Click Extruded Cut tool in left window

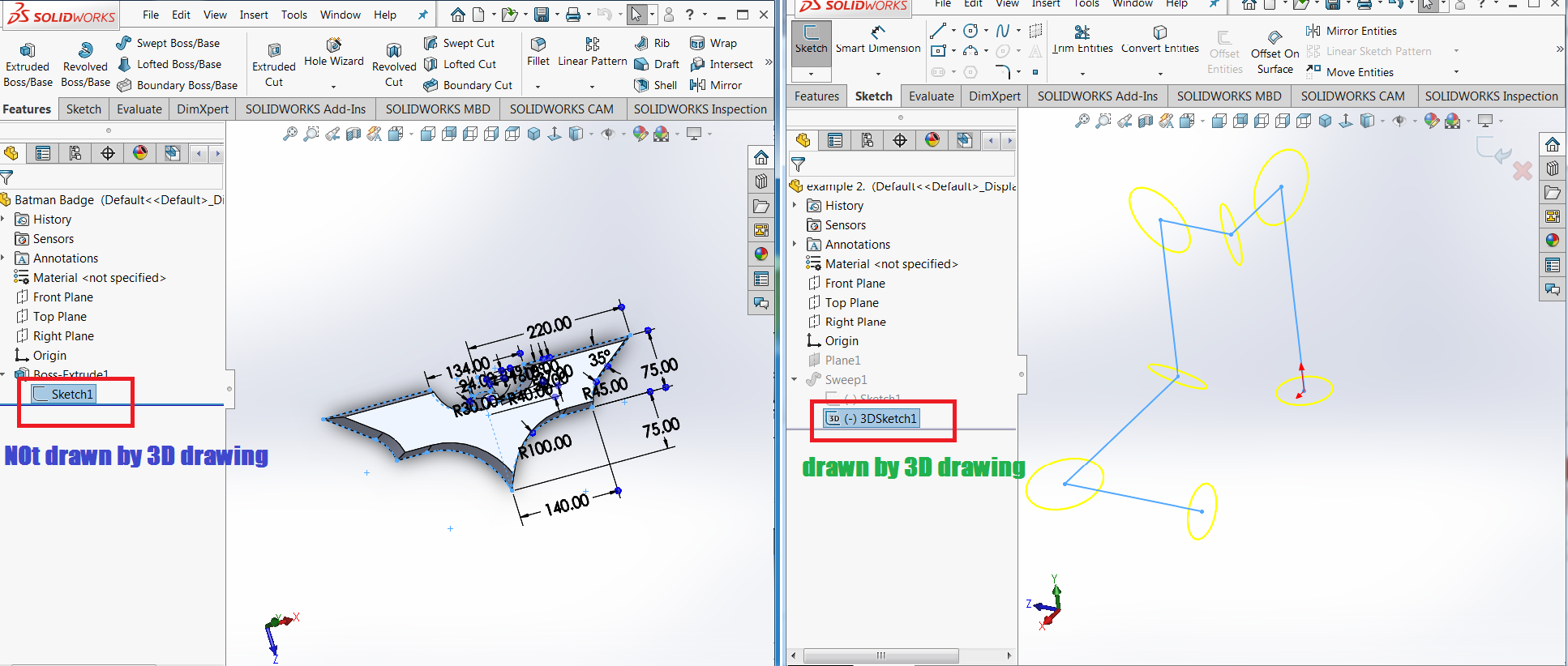(x=274, y=65)
